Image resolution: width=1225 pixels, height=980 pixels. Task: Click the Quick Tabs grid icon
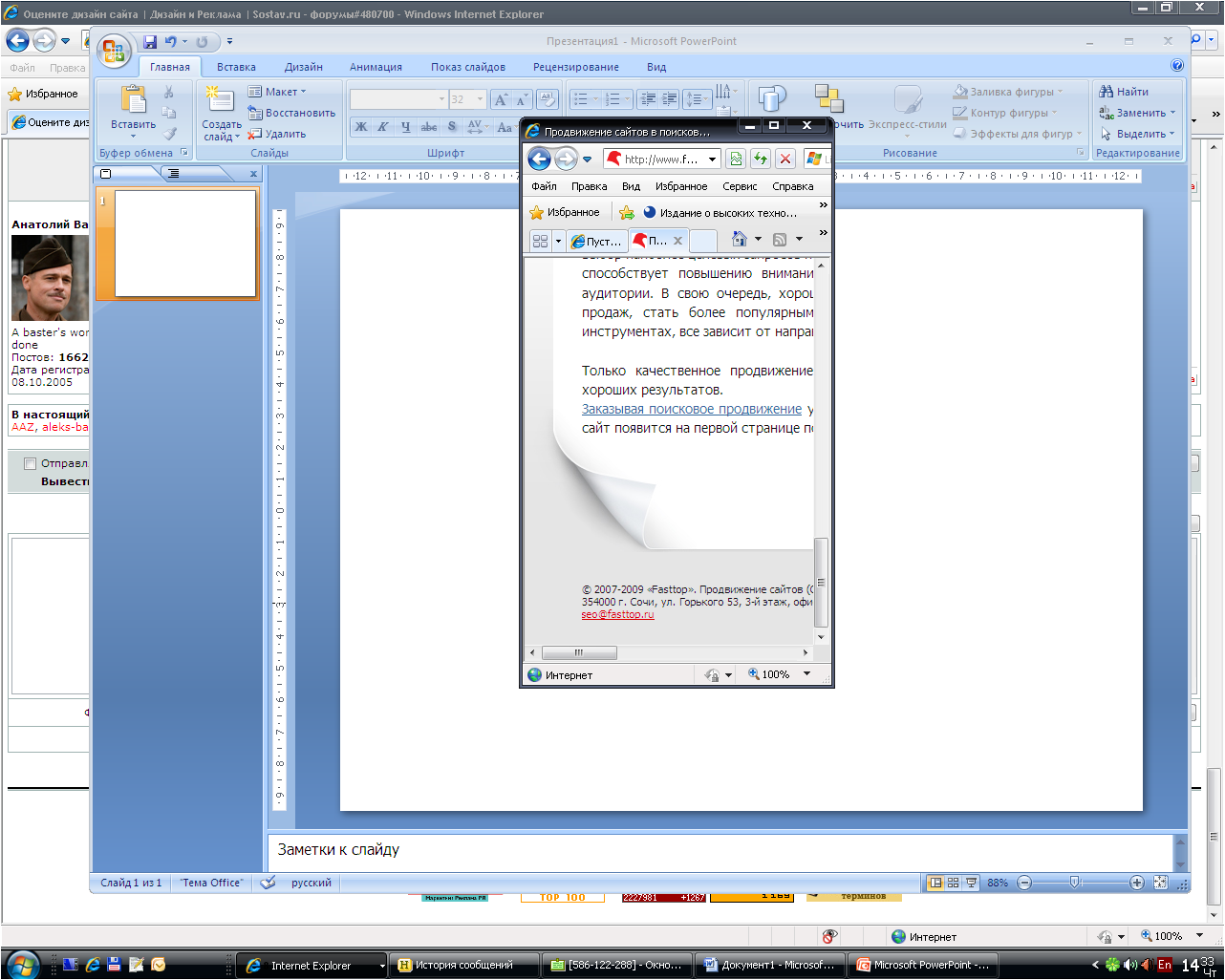pyautogui.click(x=540, y=241)
